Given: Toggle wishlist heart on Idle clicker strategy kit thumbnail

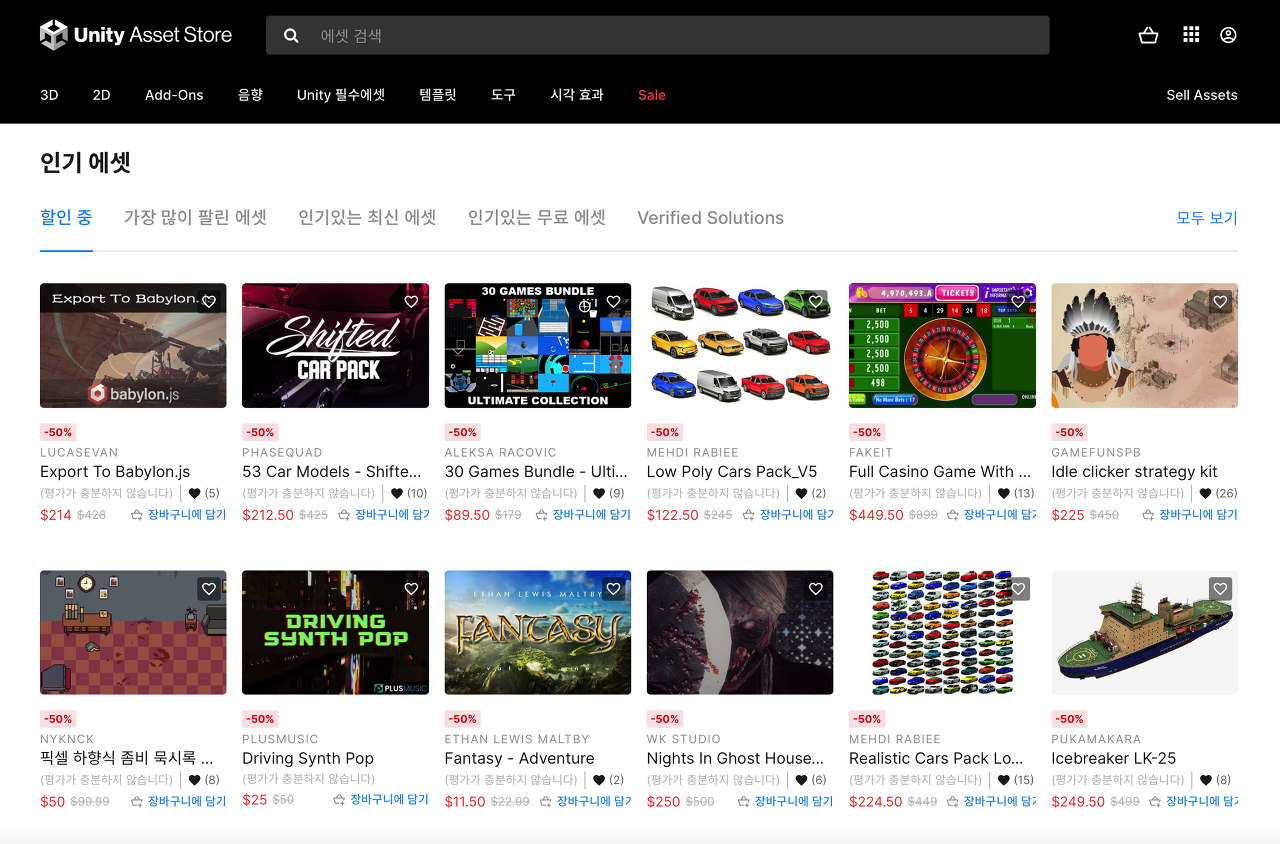Looking at the screenshot, I should click(x=1220, y=301).
